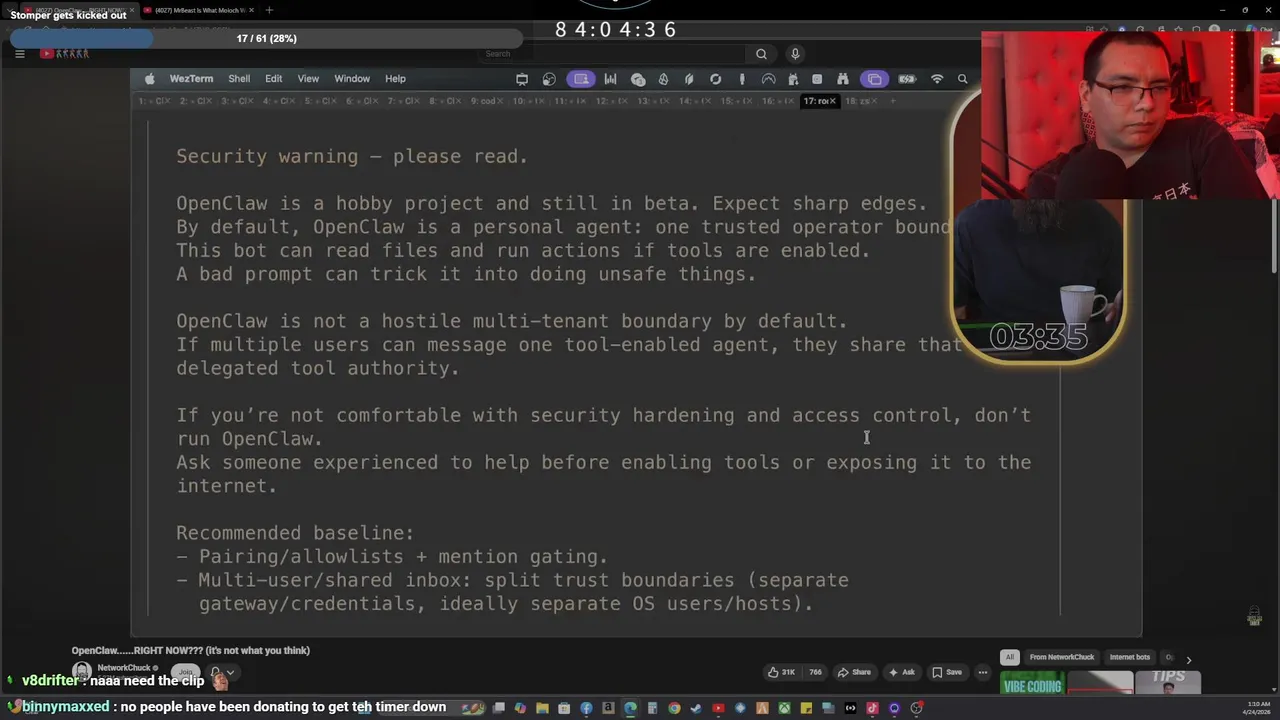Open the three-dot more actions menu
1280x720 pixels.
click(983, 672)
